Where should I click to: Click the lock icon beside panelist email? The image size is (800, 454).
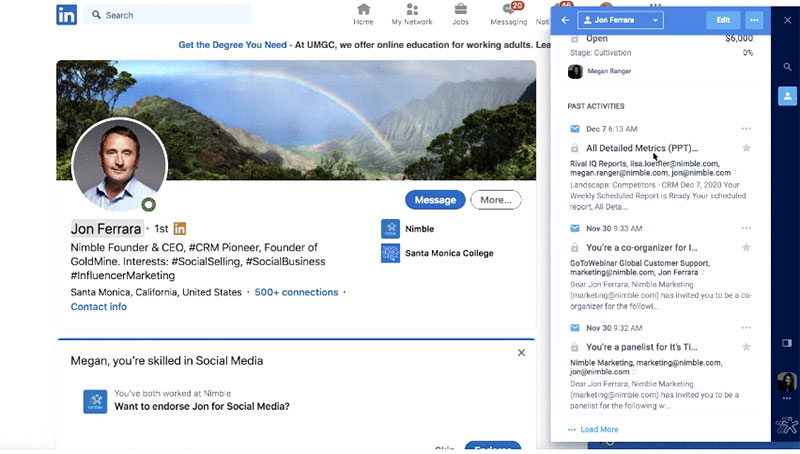pyautogui.click(x=574, y=347)
